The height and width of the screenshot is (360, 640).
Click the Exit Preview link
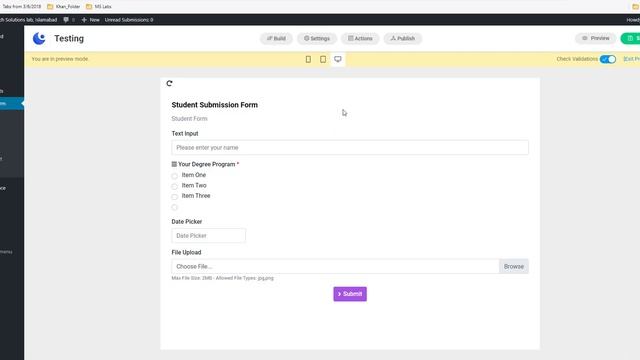point(632,59)
